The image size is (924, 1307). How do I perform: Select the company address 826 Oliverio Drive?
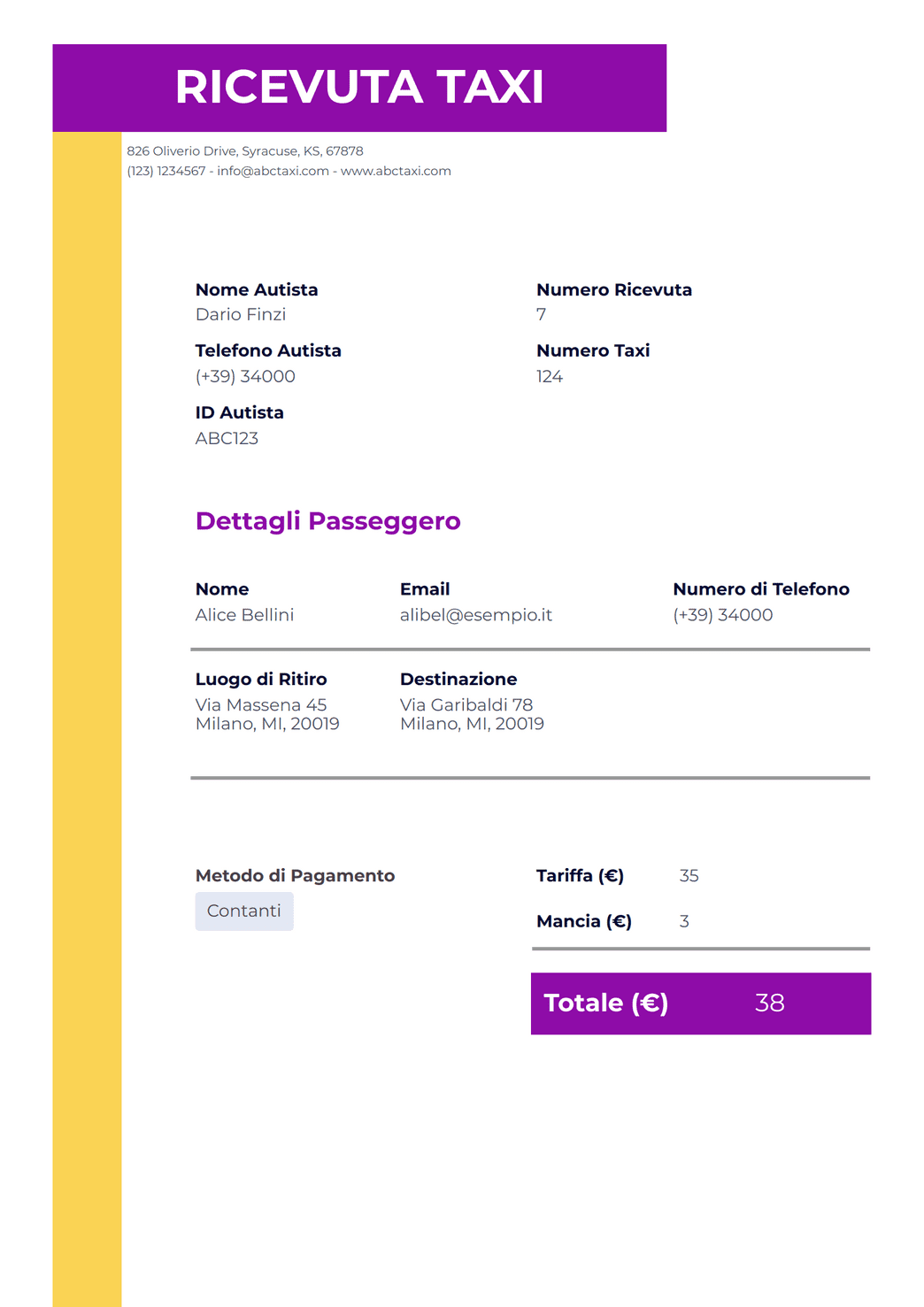tap(245, 151)
